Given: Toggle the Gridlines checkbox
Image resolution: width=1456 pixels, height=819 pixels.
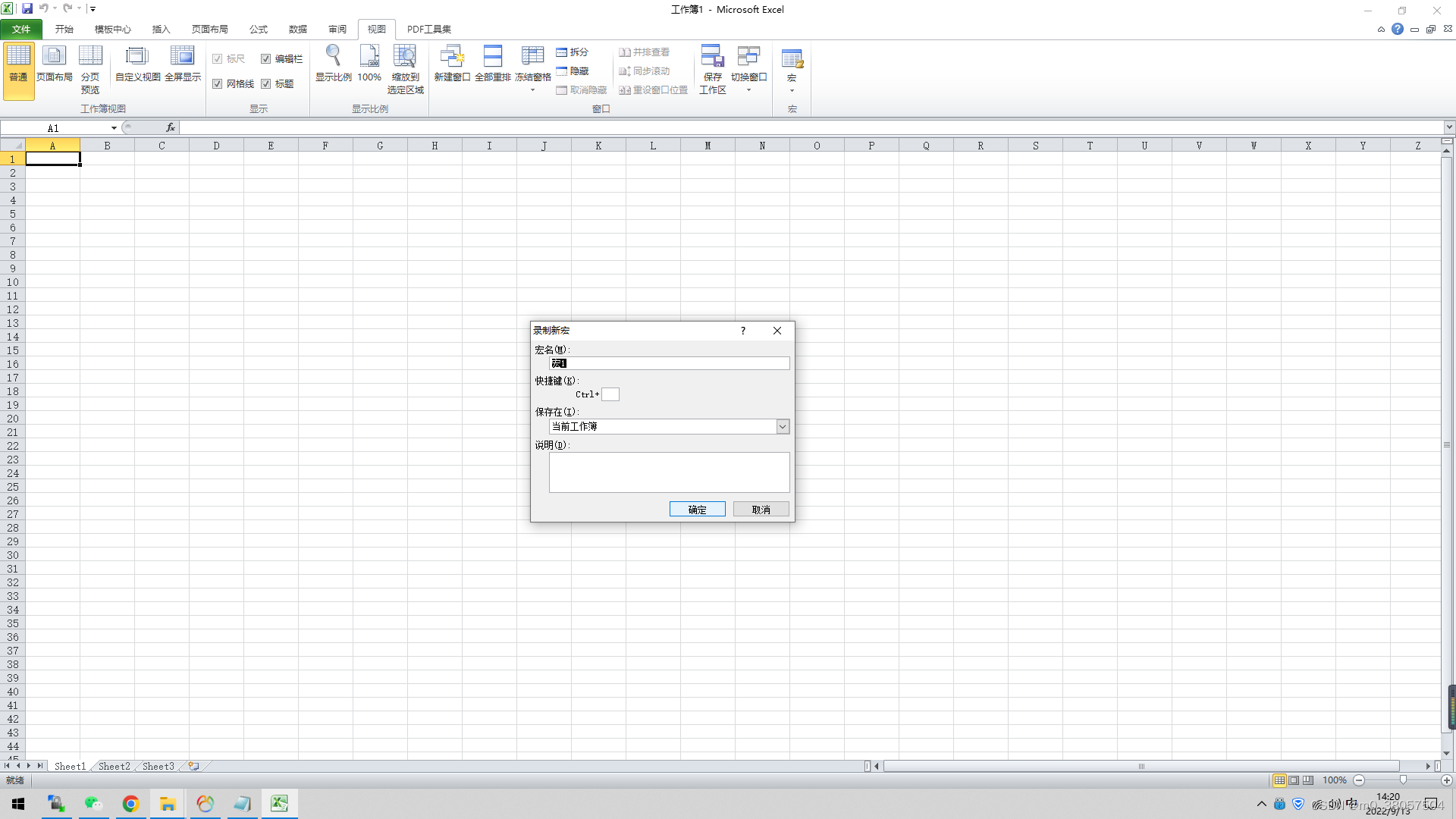Looking at the screenshot, I should (x=218, y=84).
